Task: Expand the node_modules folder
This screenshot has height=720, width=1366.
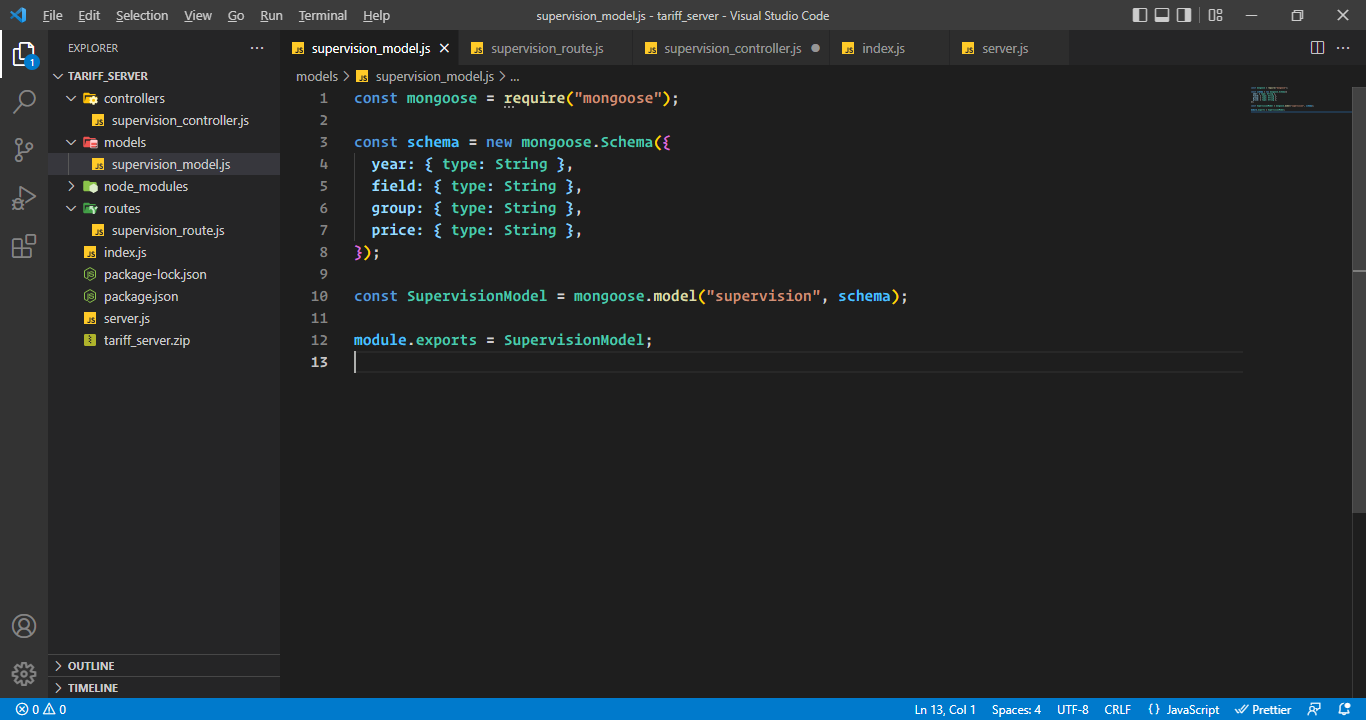Action: click(x=145, y=186)
